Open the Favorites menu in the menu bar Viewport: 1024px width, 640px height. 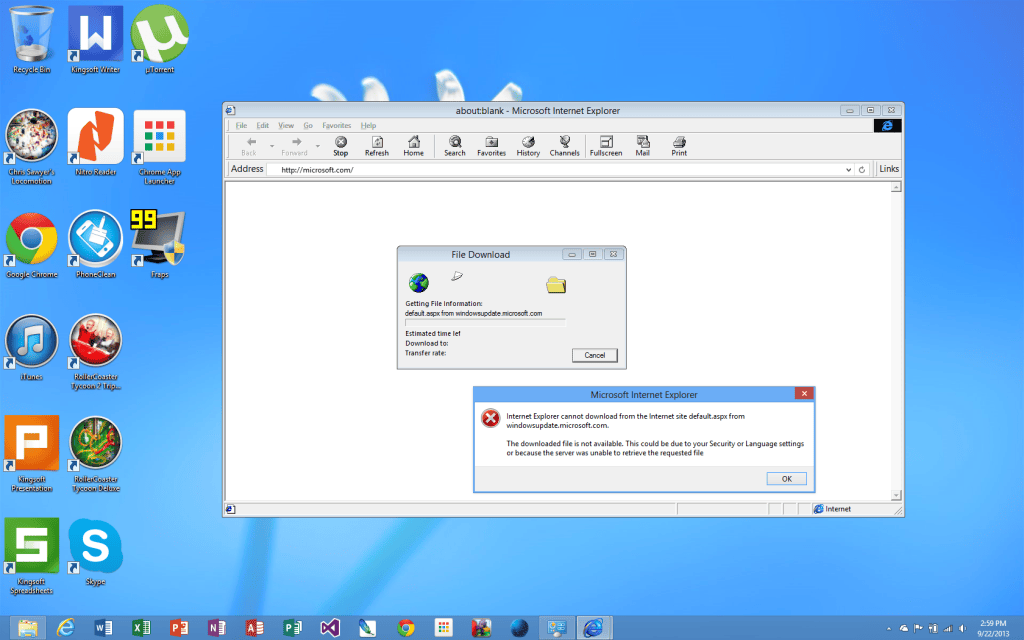tap(336, 125)
